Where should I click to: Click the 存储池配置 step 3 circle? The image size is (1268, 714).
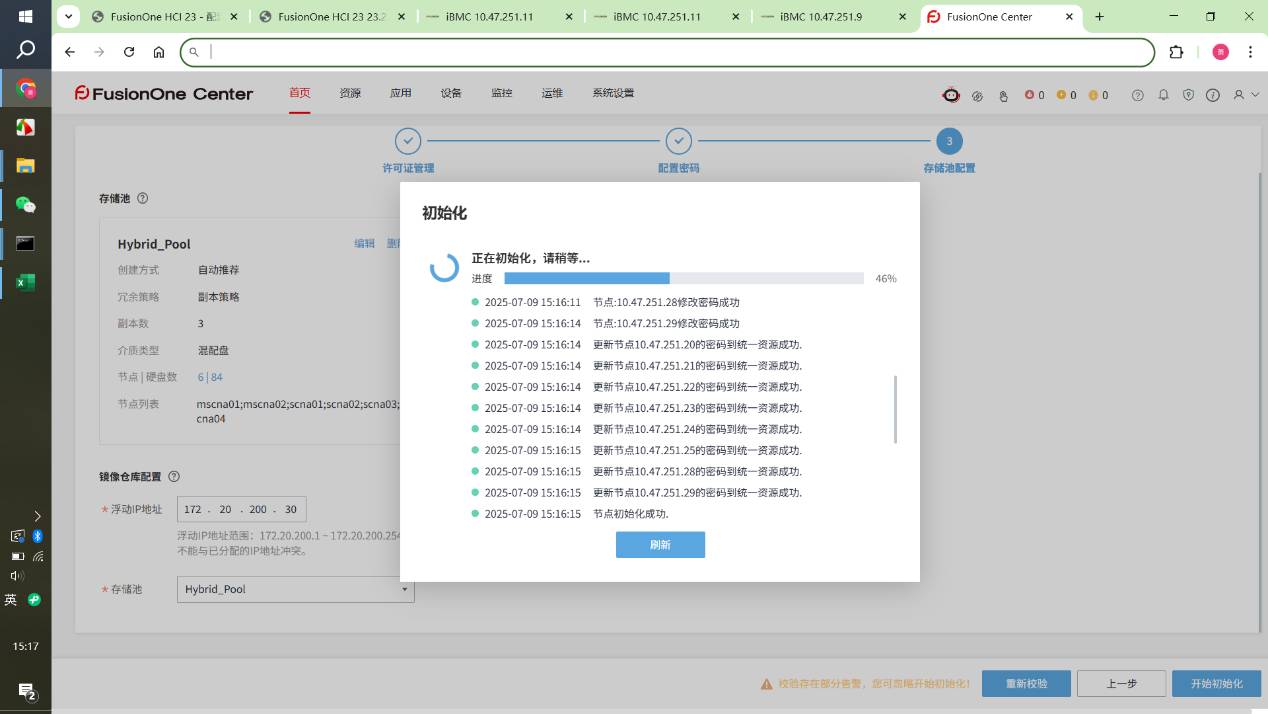pos(949,141)
